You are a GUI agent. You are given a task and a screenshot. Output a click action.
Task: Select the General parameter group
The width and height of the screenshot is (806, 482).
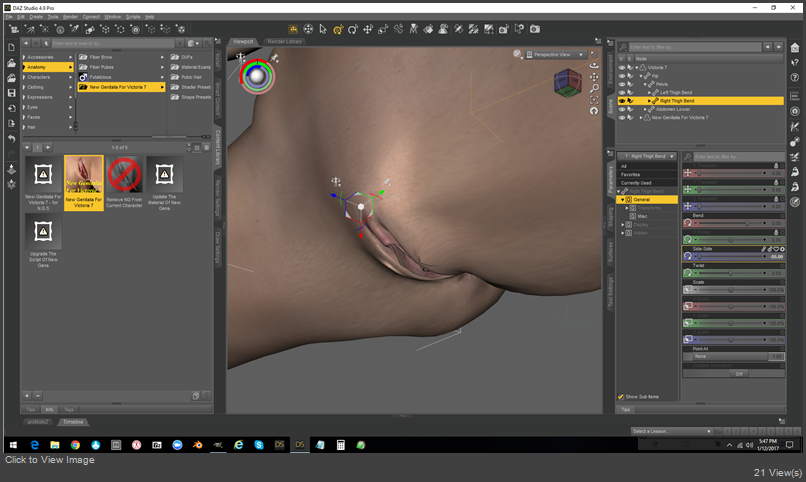tap(648, 199)
